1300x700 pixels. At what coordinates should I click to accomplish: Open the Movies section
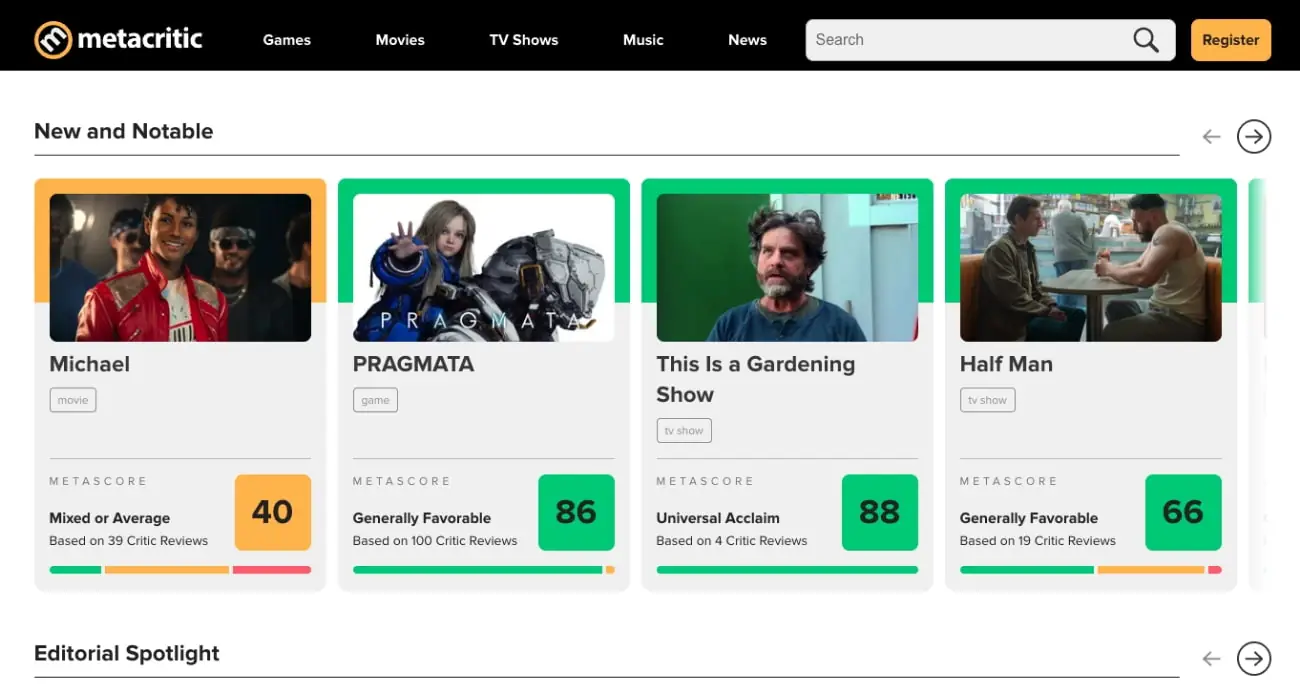tap(400, 39)
